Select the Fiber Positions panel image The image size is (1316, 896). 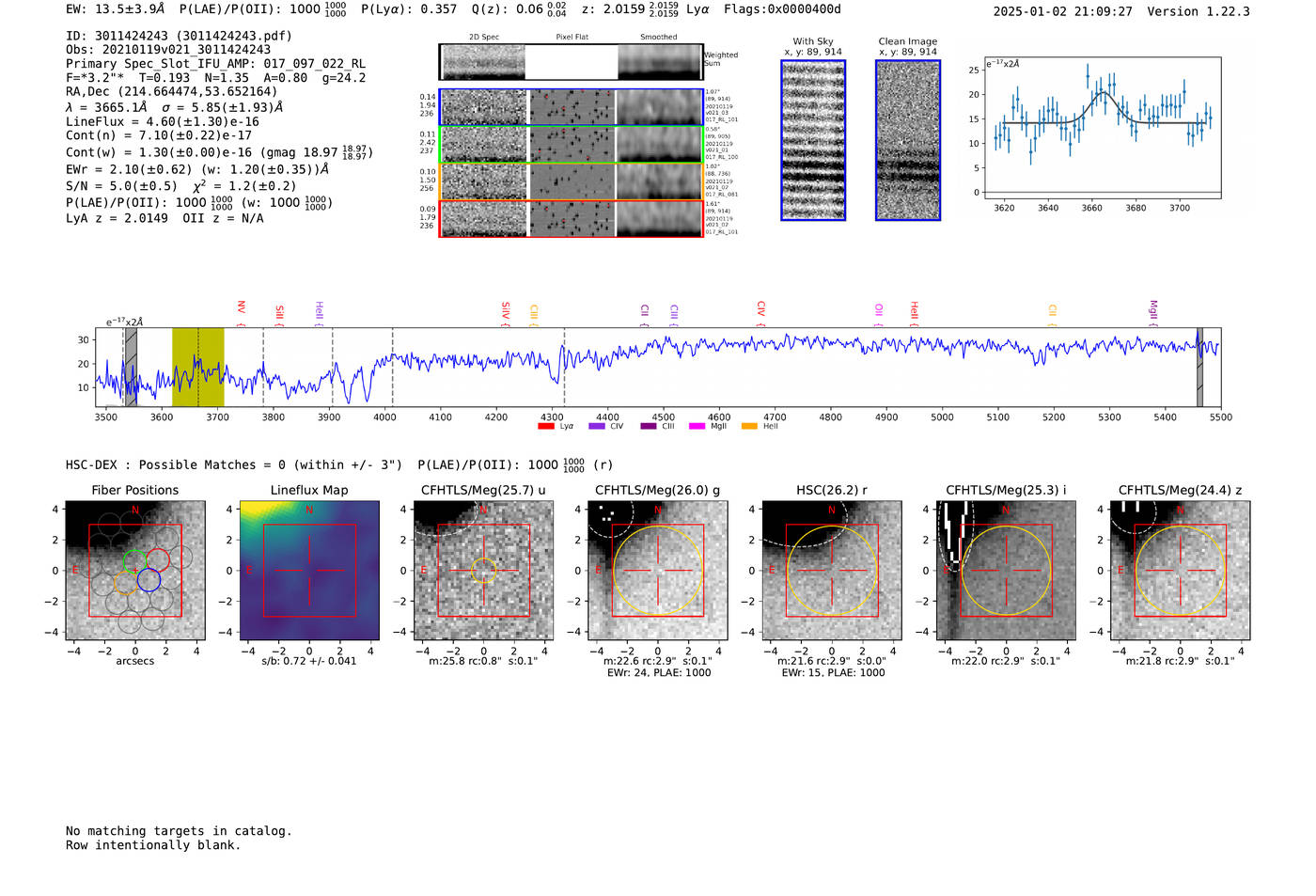click(135, 571)
